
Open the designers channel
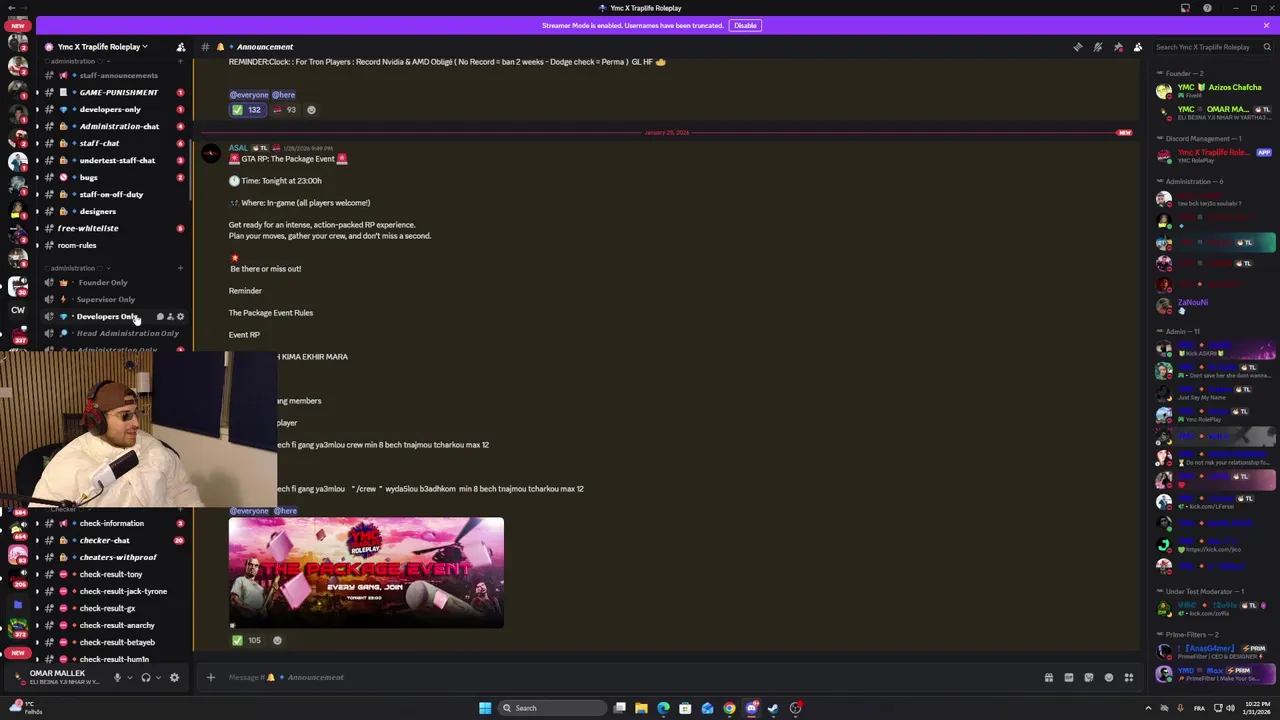click(98, 211)
